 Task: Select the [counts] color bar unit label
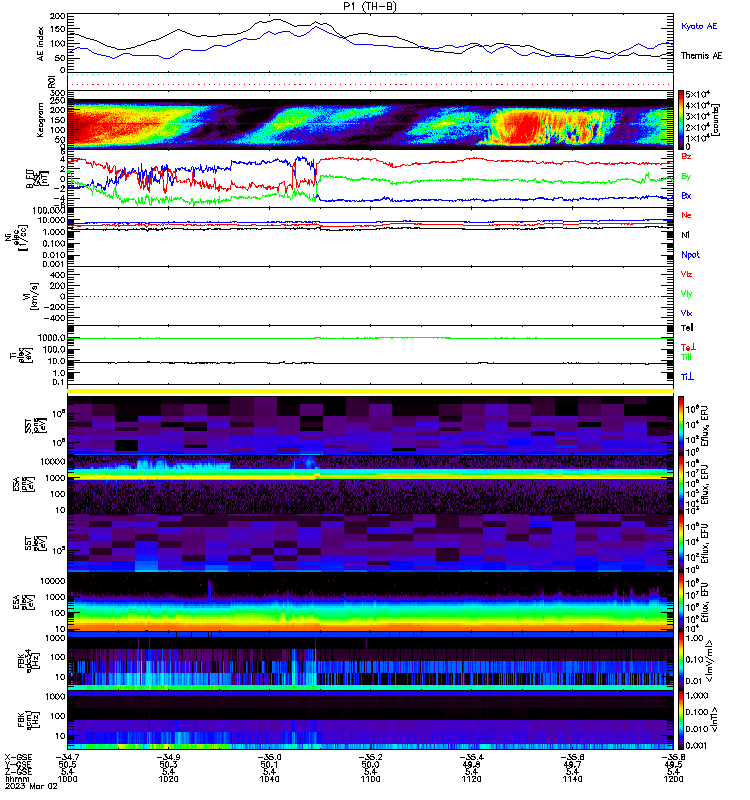coord(716,120)
